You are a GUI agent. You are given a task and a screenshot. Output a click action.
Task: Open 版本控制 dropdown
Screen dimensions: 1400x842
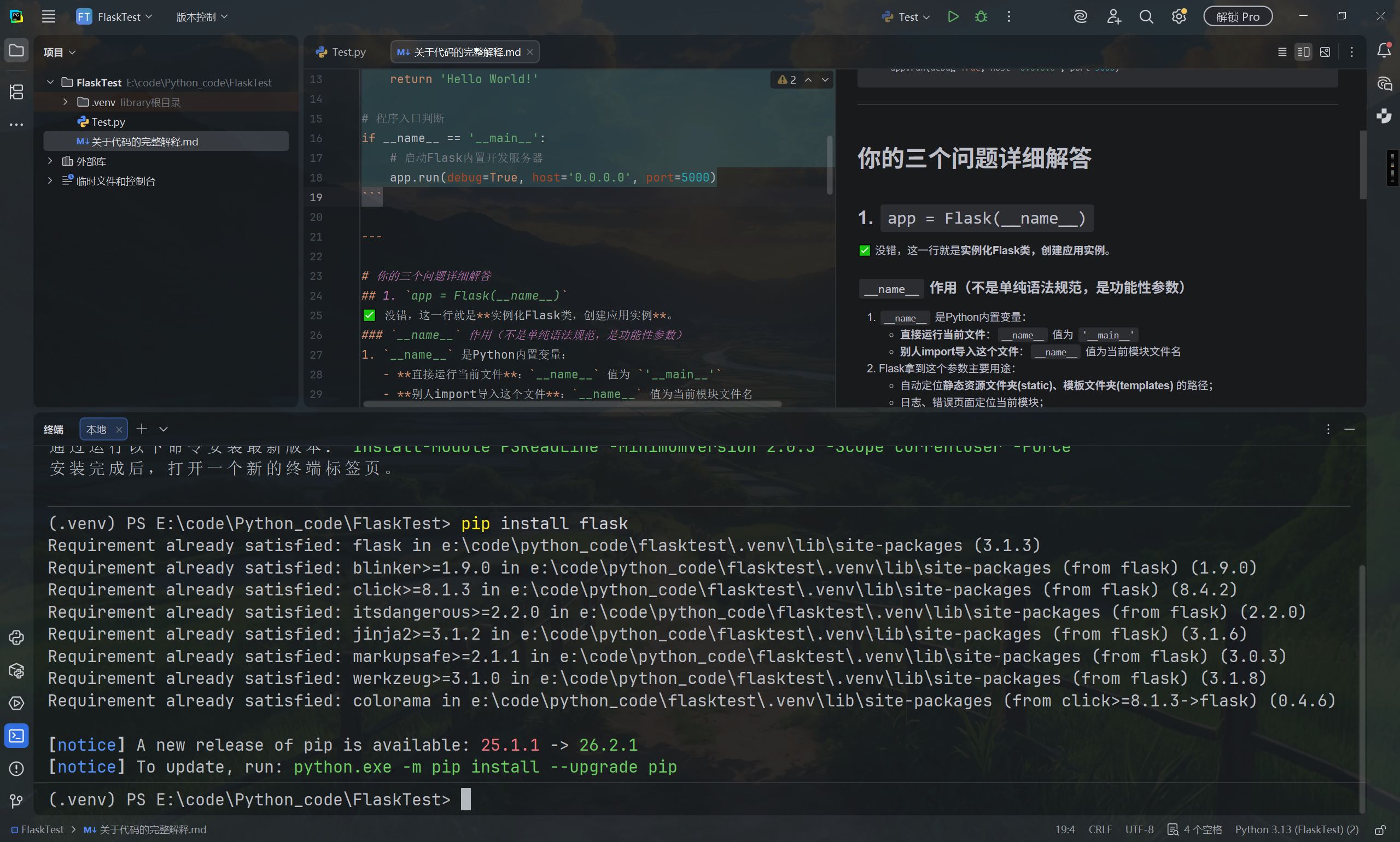point(202,16)
